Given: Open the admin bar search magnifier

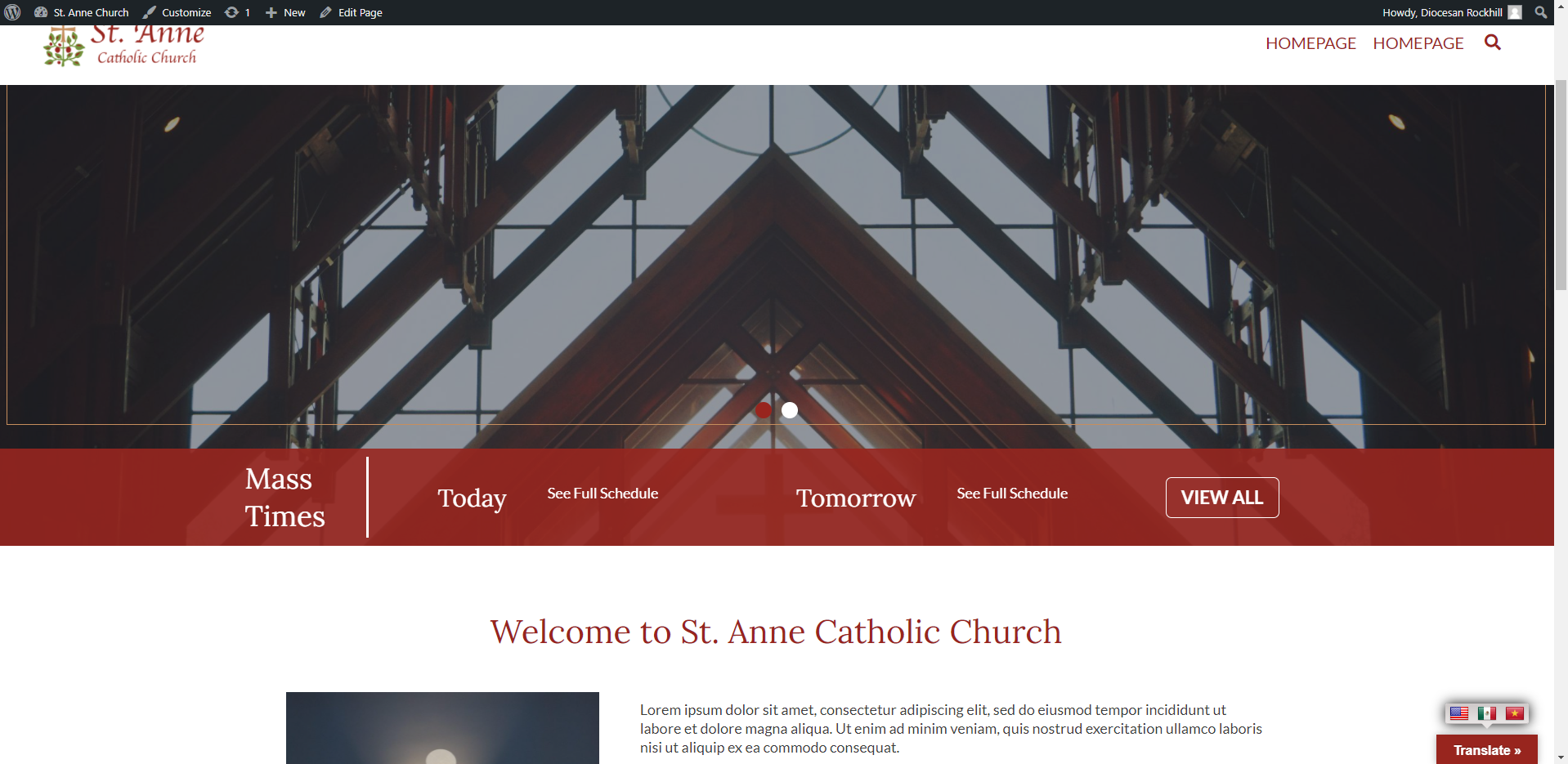Looking at the screenshot, I should coord(1540,12).
